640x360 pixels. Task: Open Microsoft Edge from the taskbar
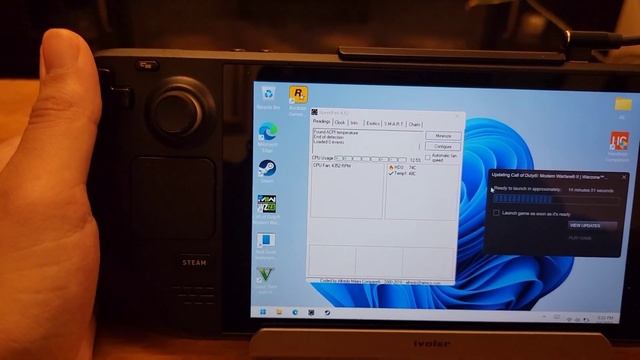pyautogui.click(x=295, y=313)
